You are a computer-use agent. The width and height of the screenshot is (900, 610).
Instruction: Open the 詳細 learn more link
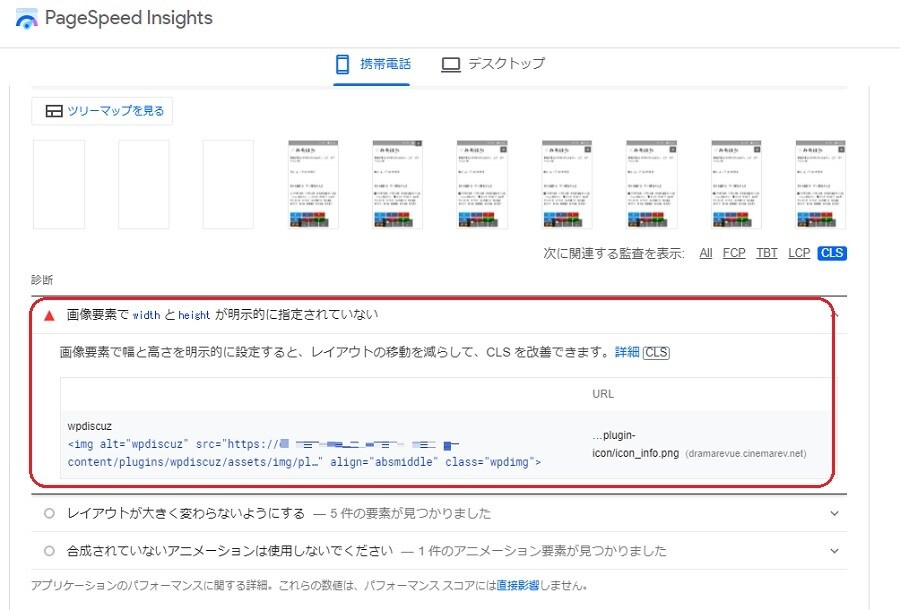(x=627, y=352)
